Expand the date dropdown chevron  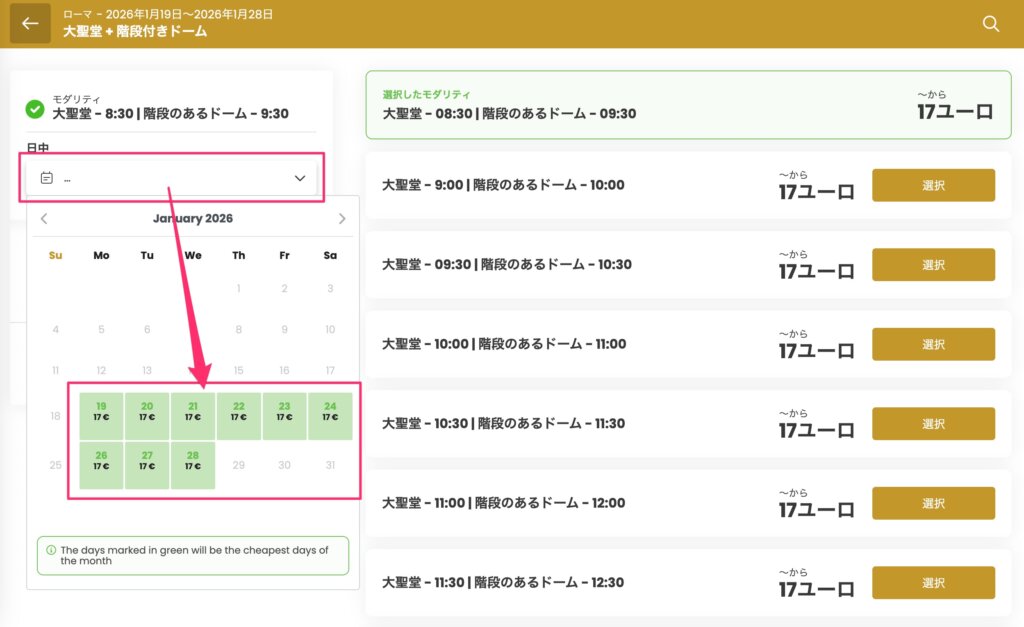click(299, 178)
